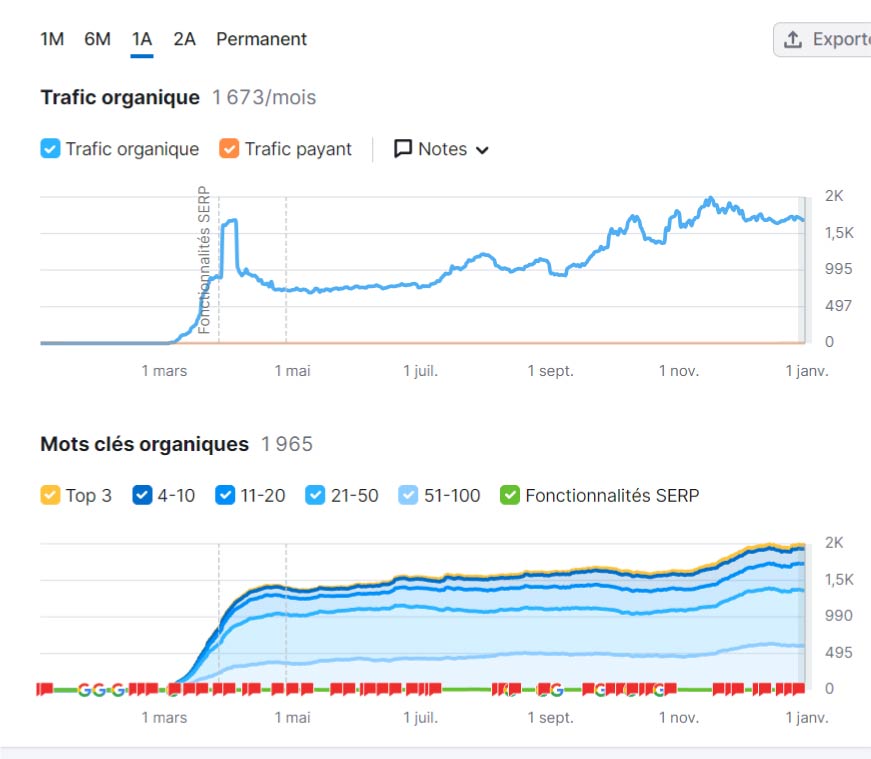The width and height of the screenshot is (871, 759).
Task: Click the red update marker near 1 mai
Action: (x=291, y=687)
